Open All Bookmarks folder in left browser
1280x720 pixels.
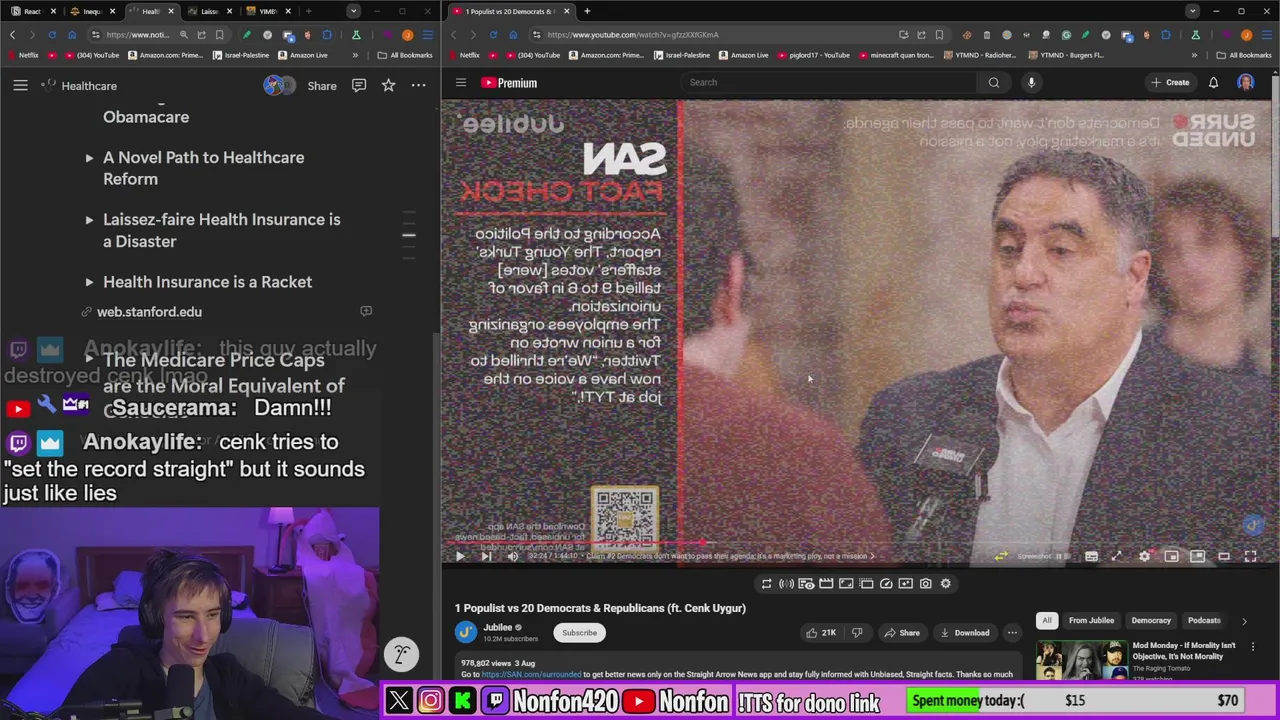(405, 55)
